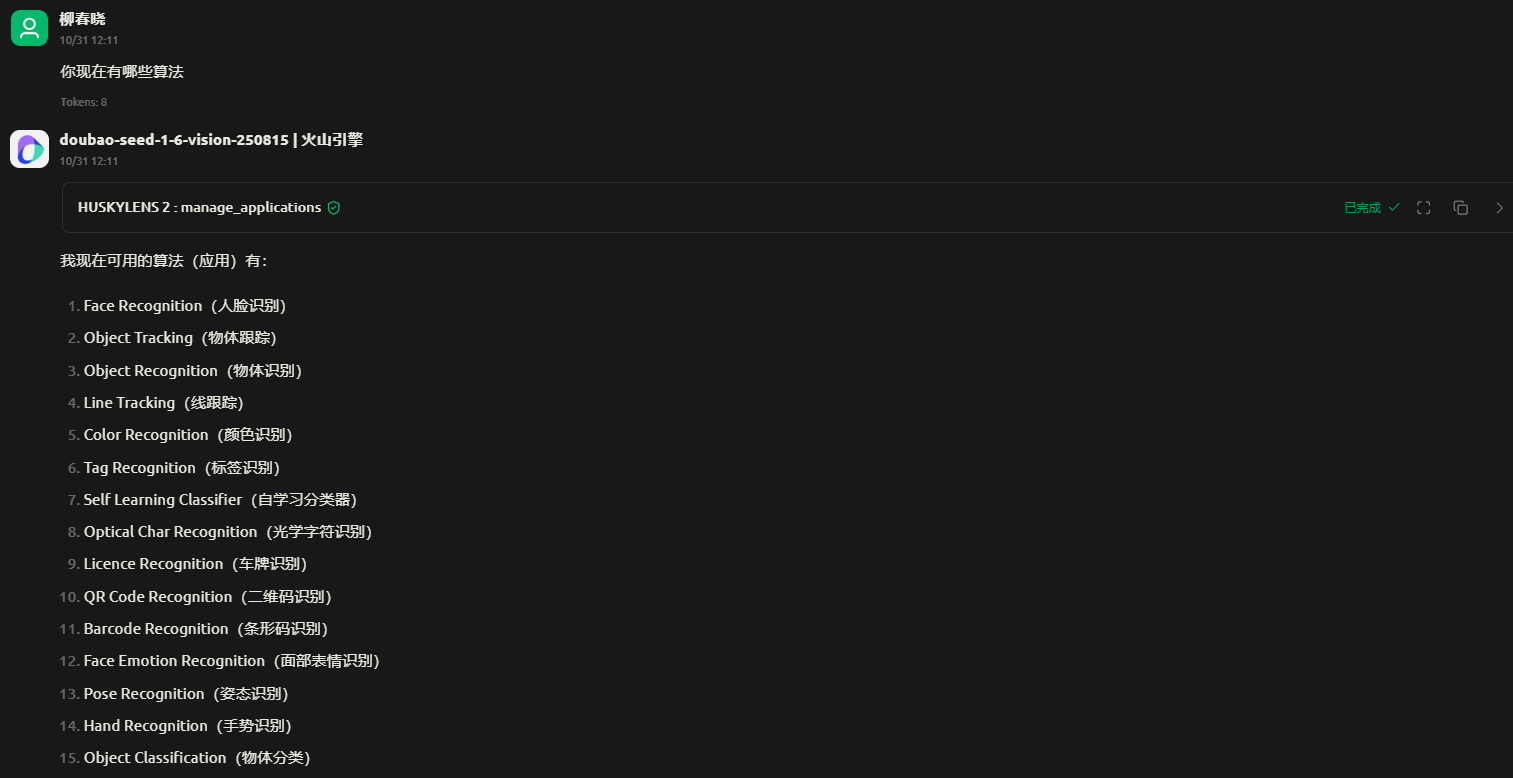Click the Doubao model avatar icon
This screenshot has height=778, width=1513.
pyautogui.click(x=29, y=149)
